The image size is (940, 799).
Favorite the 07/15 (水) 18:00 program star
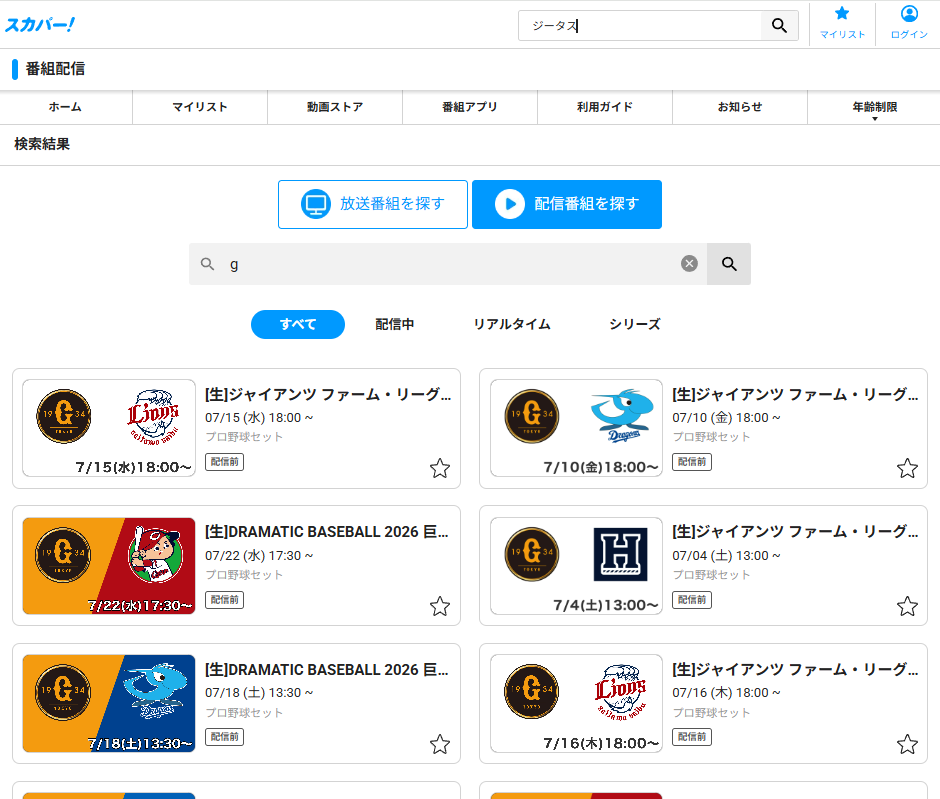pyautogui.click(x=440, y=468)
